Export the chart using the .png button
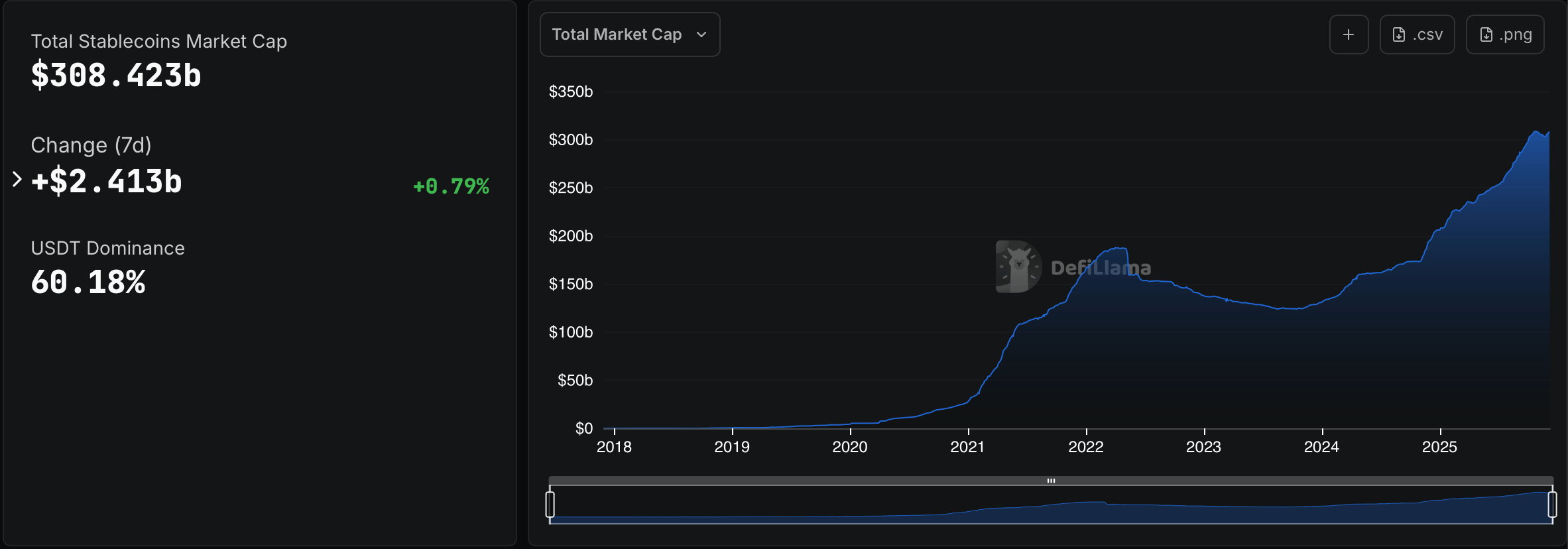The image size is (1568, 549). coord(1504,34)
